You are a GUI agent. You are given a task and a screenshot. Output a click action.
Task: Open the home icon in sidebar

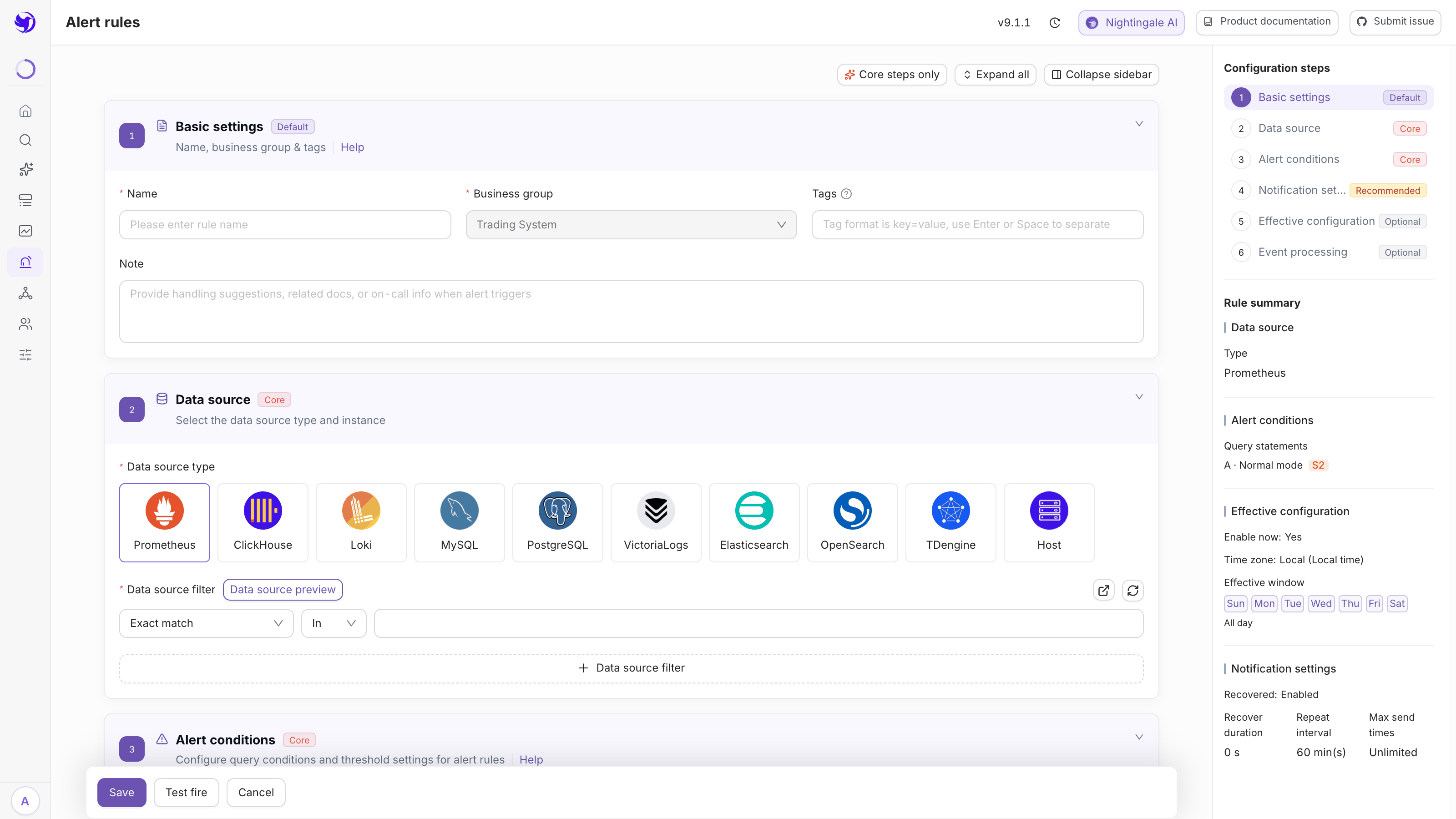pyautogui.click(x=25, y=111)
